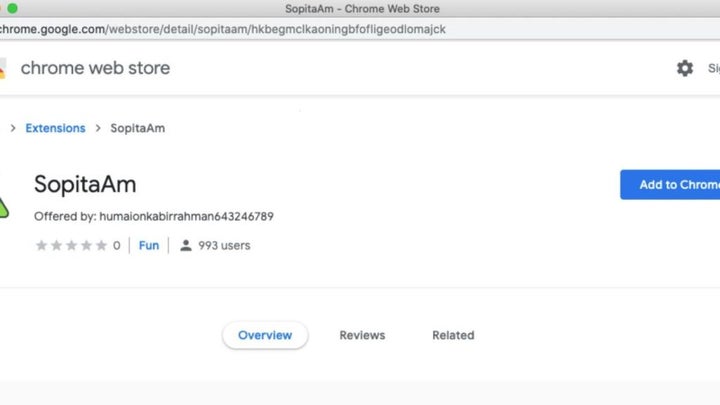
Task: Click the fifth rating star
Action: point(101,245)
